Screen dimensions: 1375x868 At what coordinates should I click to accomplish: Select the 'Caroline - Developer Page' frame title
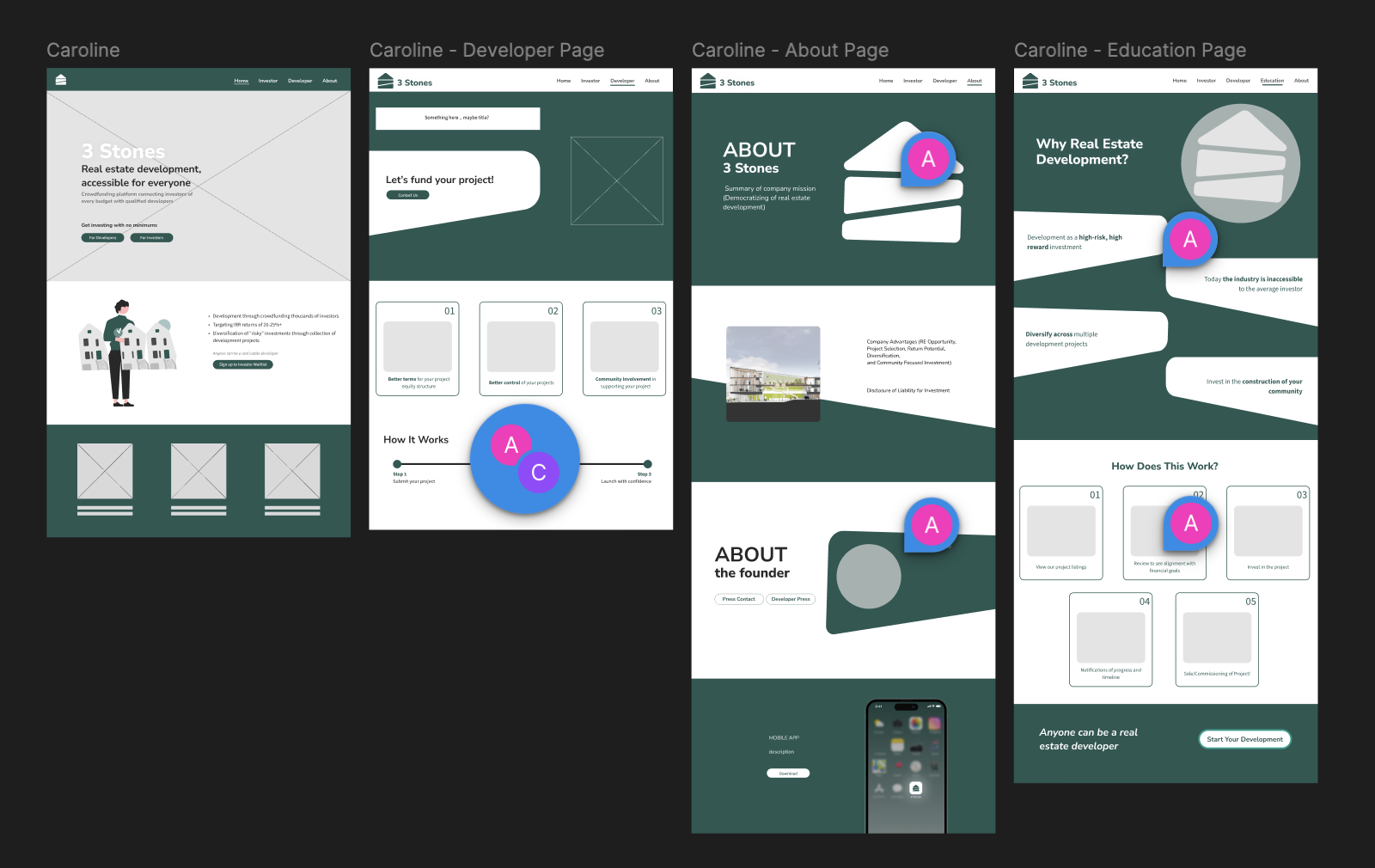486,51
